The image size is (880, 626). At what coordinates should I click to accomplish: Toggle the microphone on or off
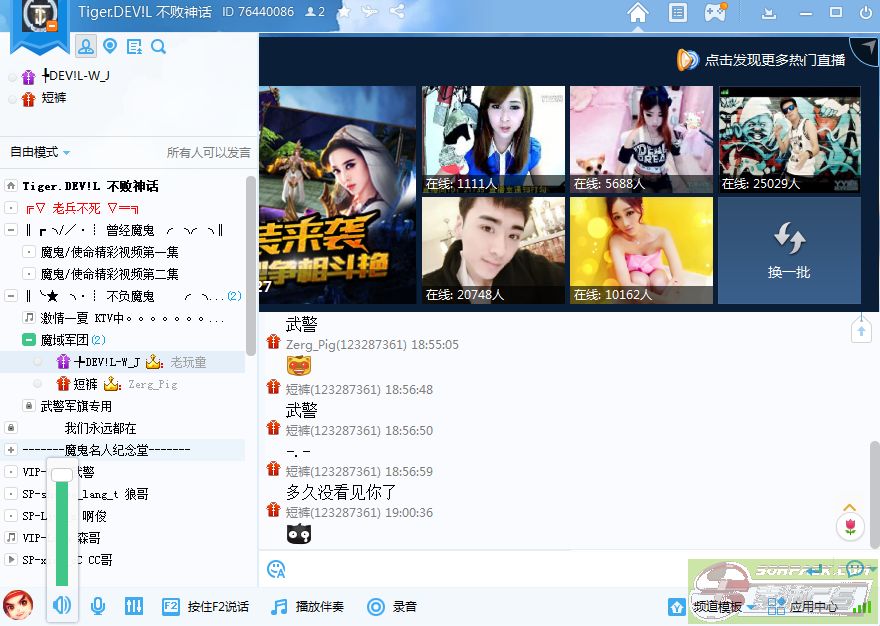pyautogui.click(x=98, y=606)
